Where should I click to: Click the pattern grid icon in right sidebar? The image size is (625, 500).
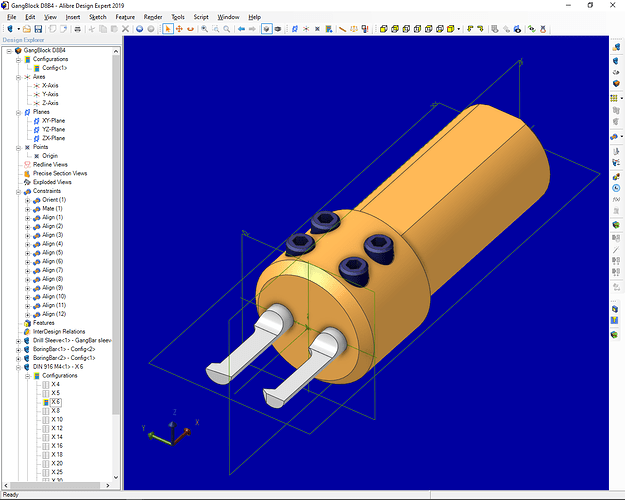(x=614, y=98)
